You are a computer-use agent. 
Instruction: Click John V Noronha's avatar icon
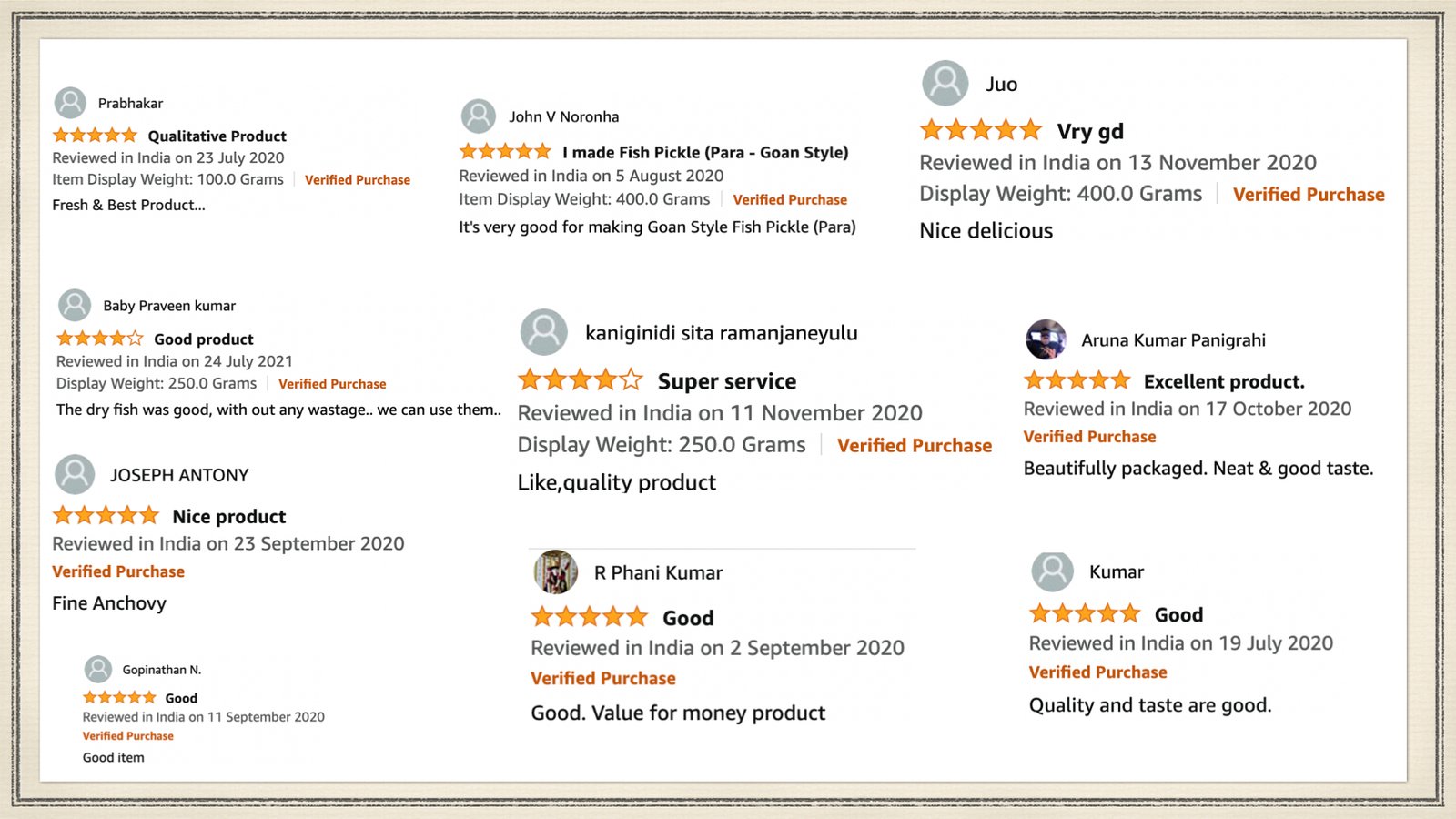click(479, 116)
